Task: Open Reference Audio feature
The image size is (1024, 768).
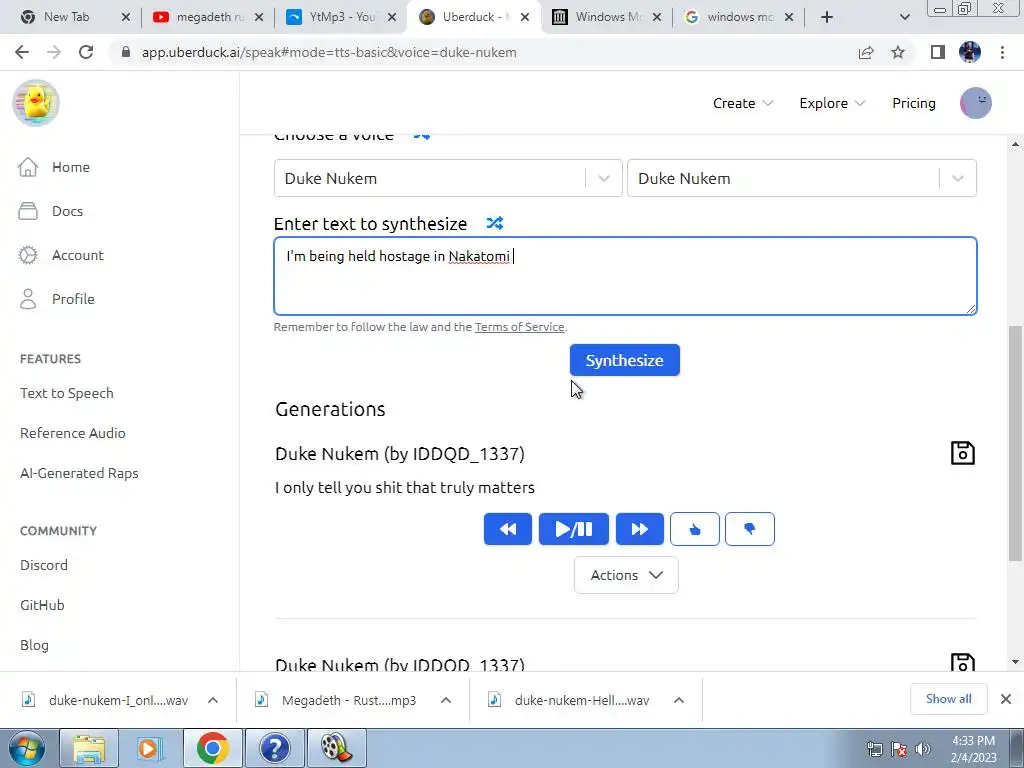Action: [72, 433]
